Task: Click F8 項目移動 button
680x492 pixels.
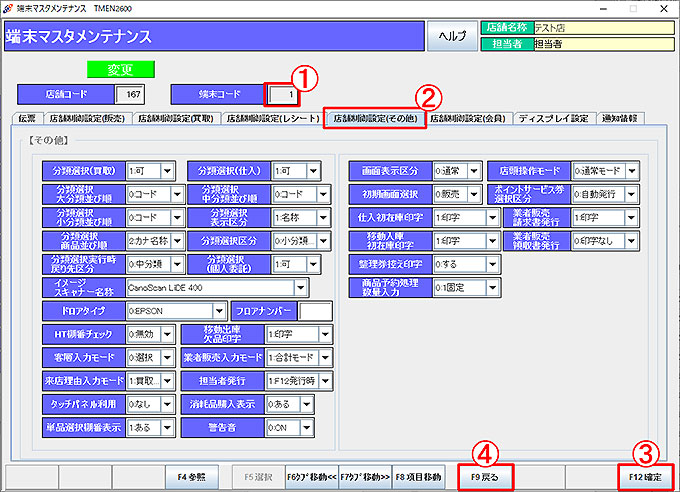Action: pyautogui.click(x=418, y=477)
